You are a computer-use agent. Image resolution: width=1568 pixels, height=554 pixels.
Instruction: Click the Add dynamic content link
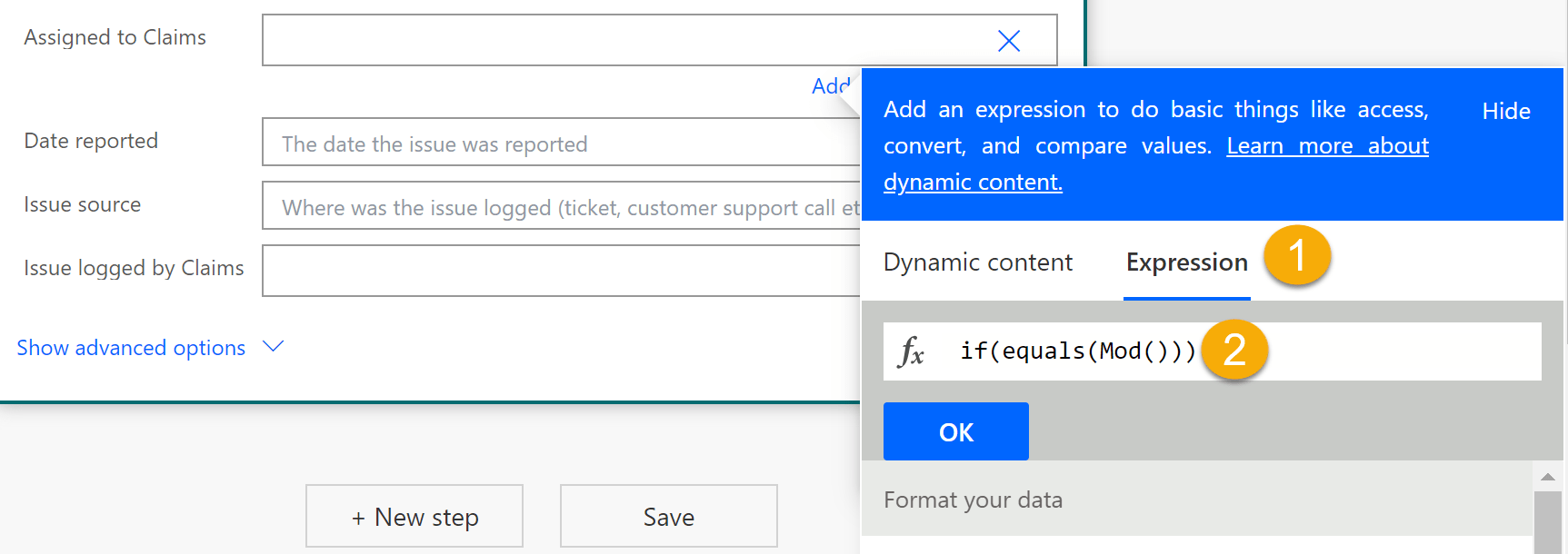[831, 86]
